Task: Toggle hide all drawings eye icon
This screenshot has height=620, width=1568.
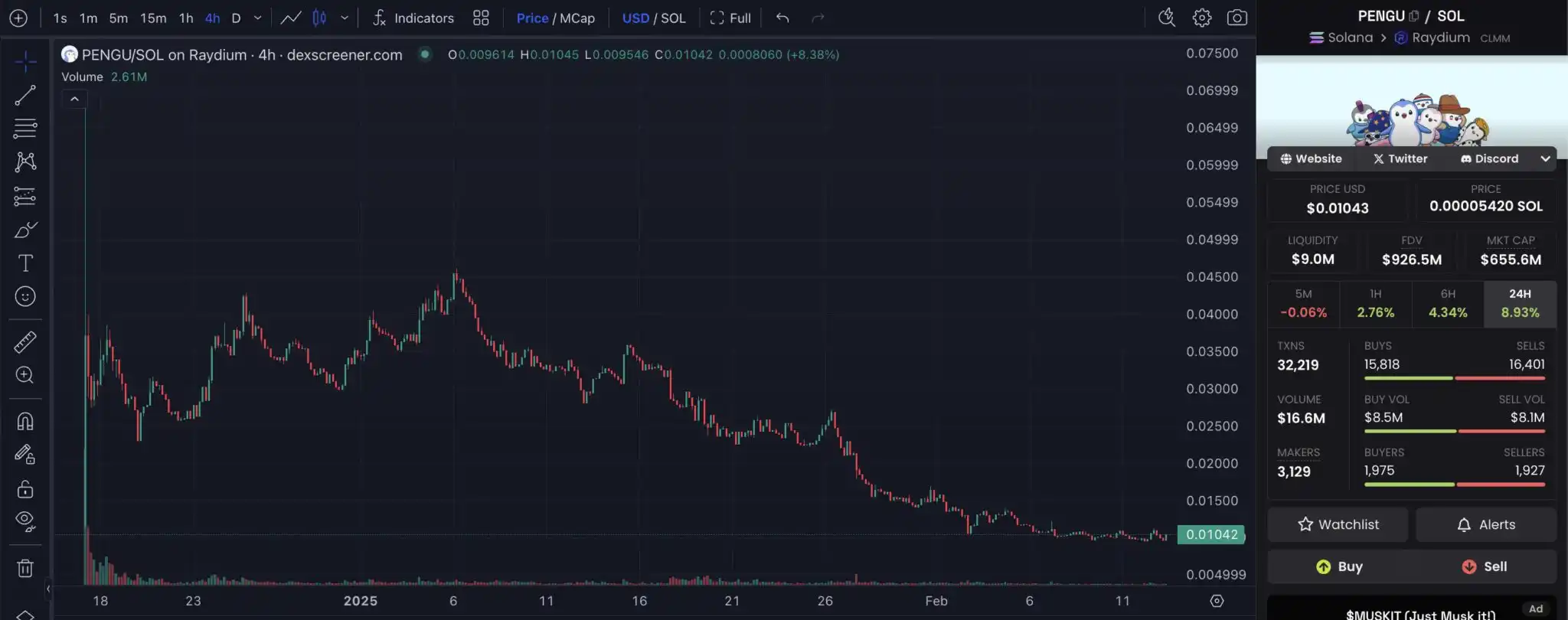Action: [25, 522]
